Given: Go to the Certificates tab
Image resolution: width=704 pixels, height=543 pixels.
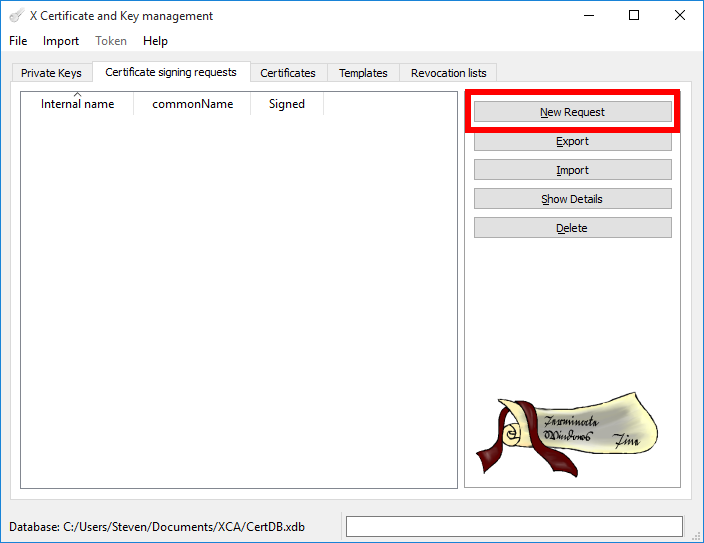Looking at the screenshot, I should click(x=288, y=73).
